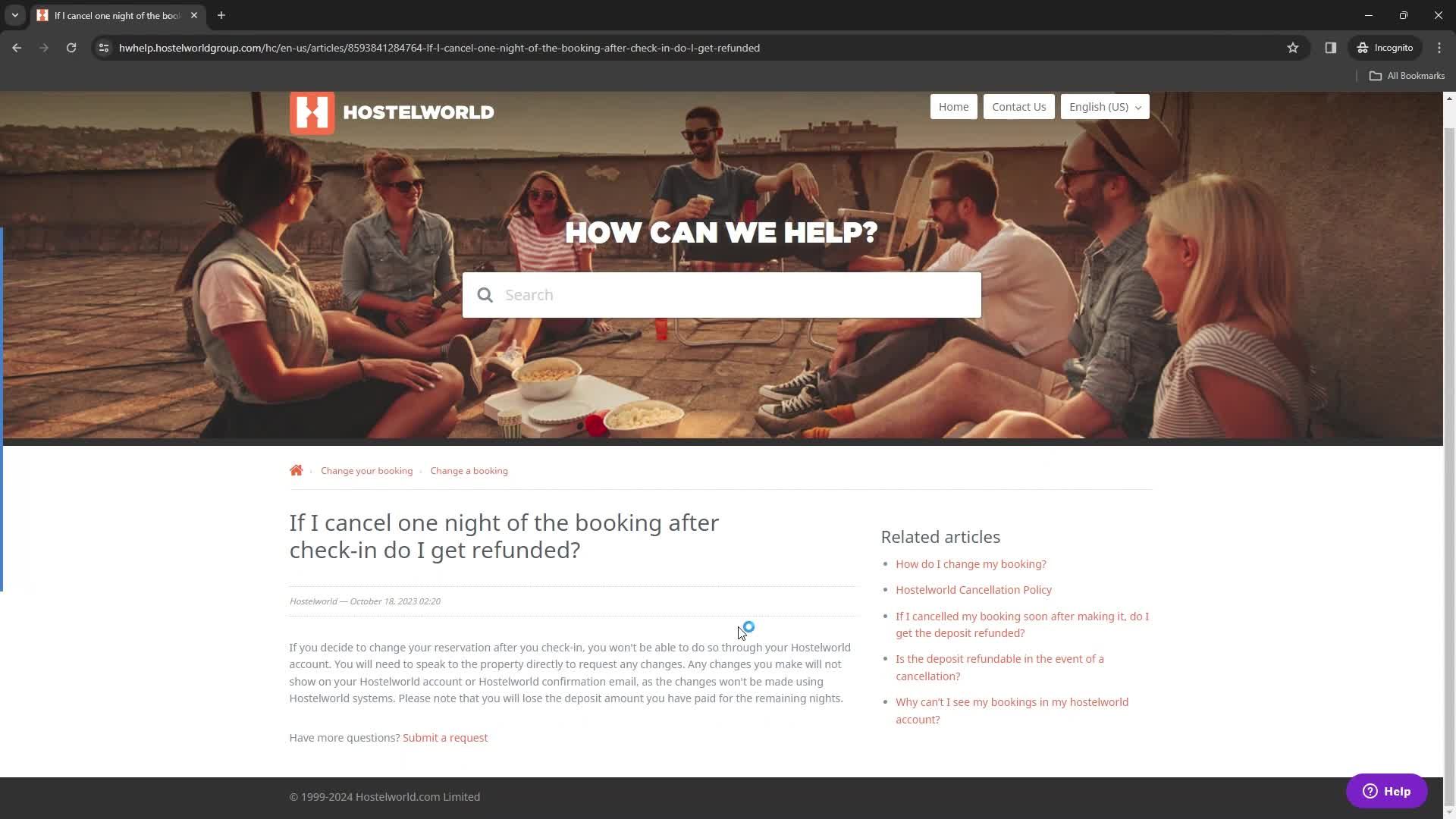Click the browser forward navigation arrow
The width and height of the screenshot is (1456, 819).
[44, 47]
